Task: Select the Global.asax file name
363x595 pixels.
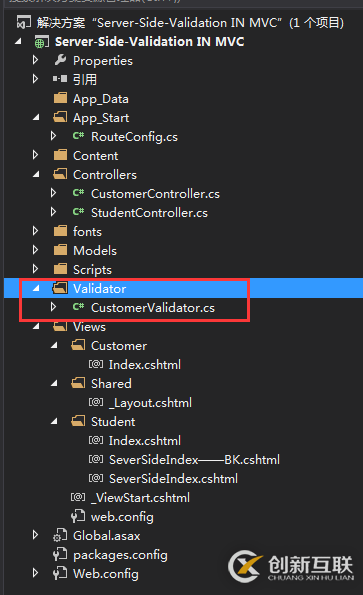Action: [x=107, y=535]
